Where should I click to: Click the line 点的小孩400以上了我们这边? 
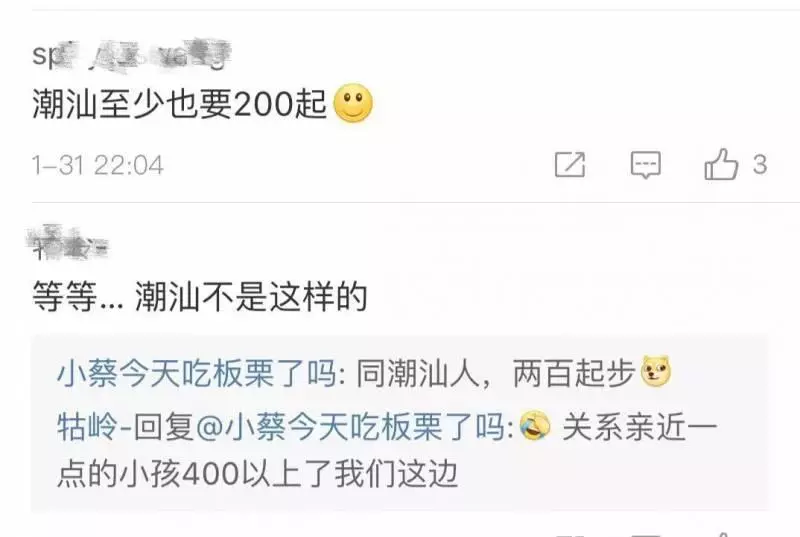click(258, 474)
